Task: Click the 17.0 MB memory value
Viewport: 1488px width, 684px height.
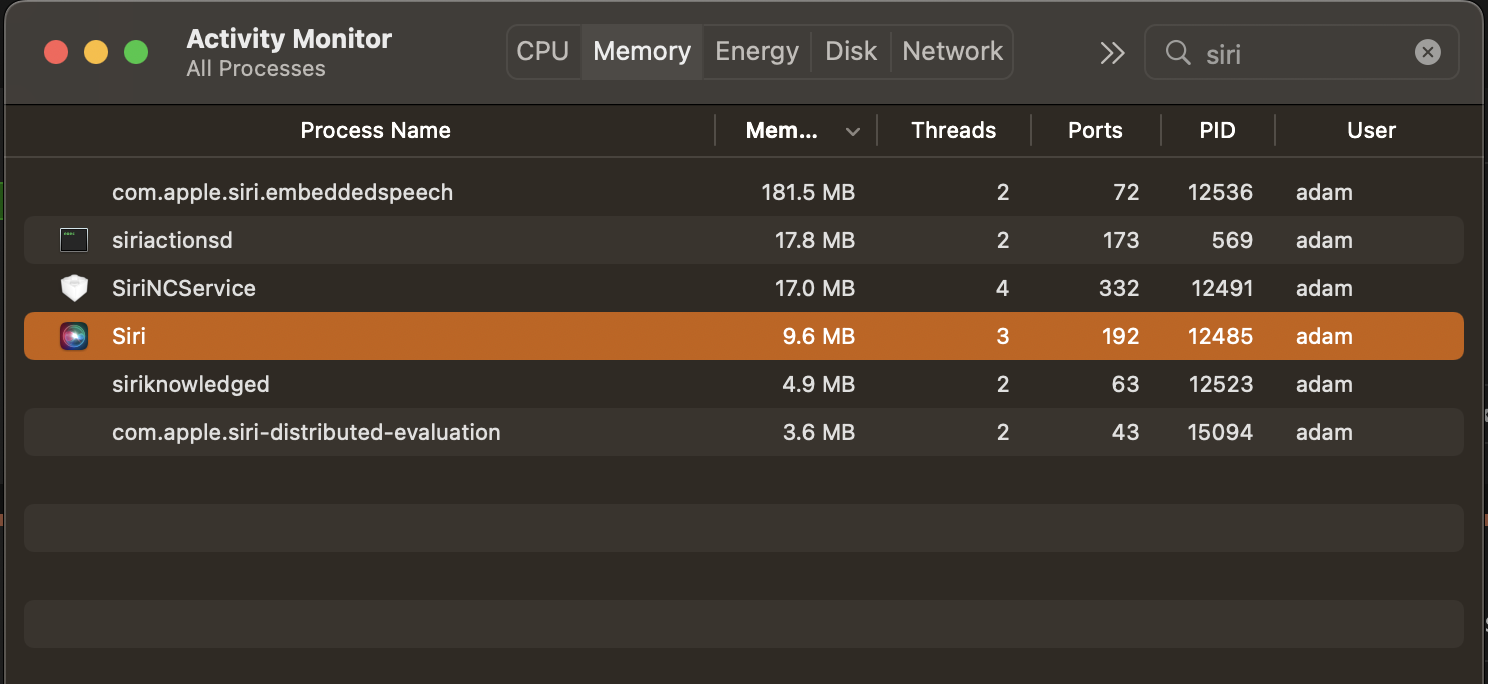Action: [814, 288]
